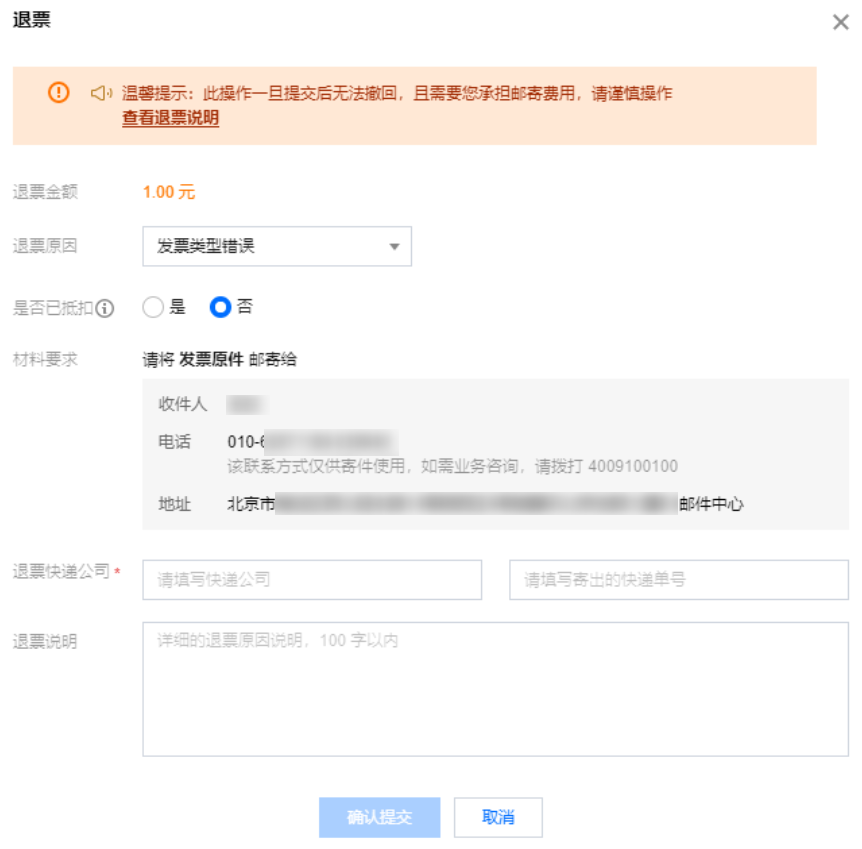Click the 退票说明 text area

[495, 689]
